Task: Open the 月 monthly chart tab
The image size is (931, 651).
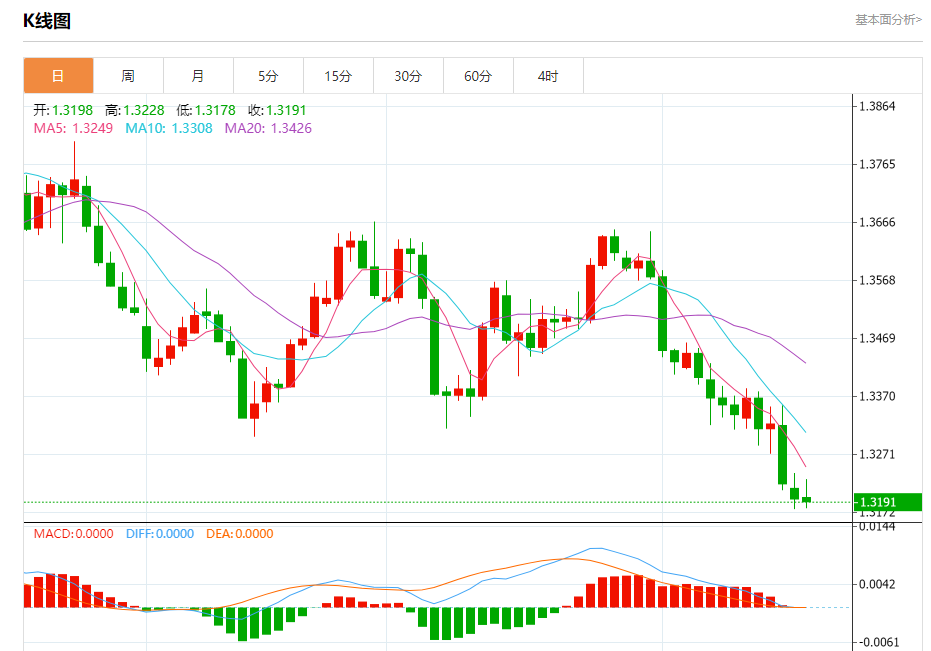Action: pyautogui.click(x=198, y=76)
